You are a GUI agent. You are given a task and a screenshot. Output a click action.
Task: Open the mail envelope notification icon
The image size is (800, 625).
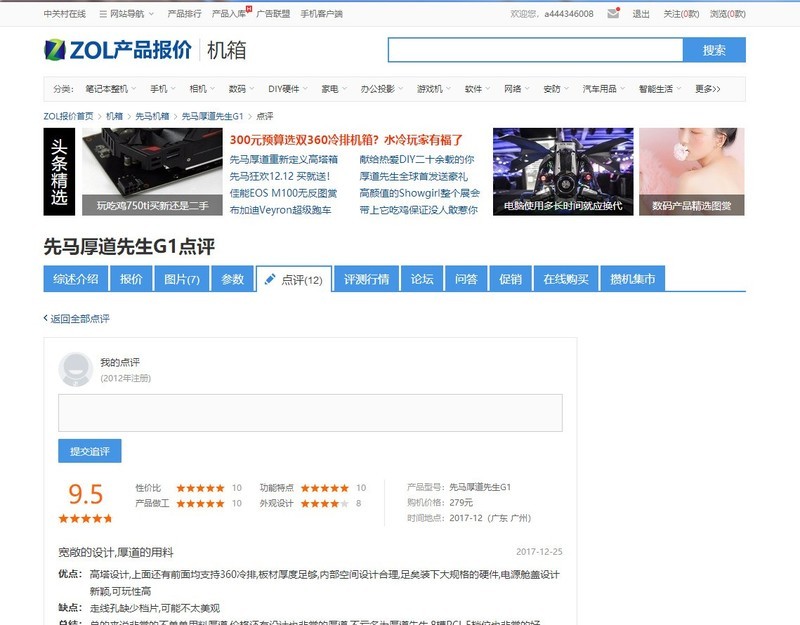point(613,13)
